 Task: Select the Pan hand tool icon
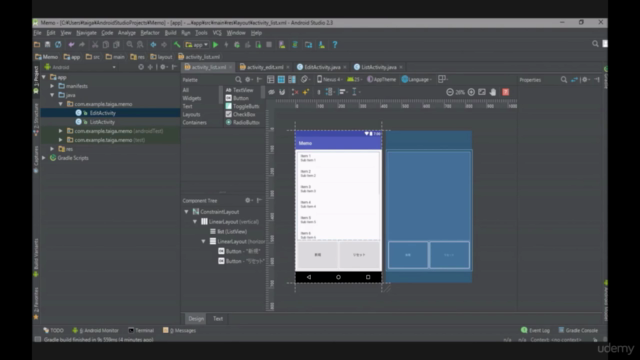pos(493,92)
